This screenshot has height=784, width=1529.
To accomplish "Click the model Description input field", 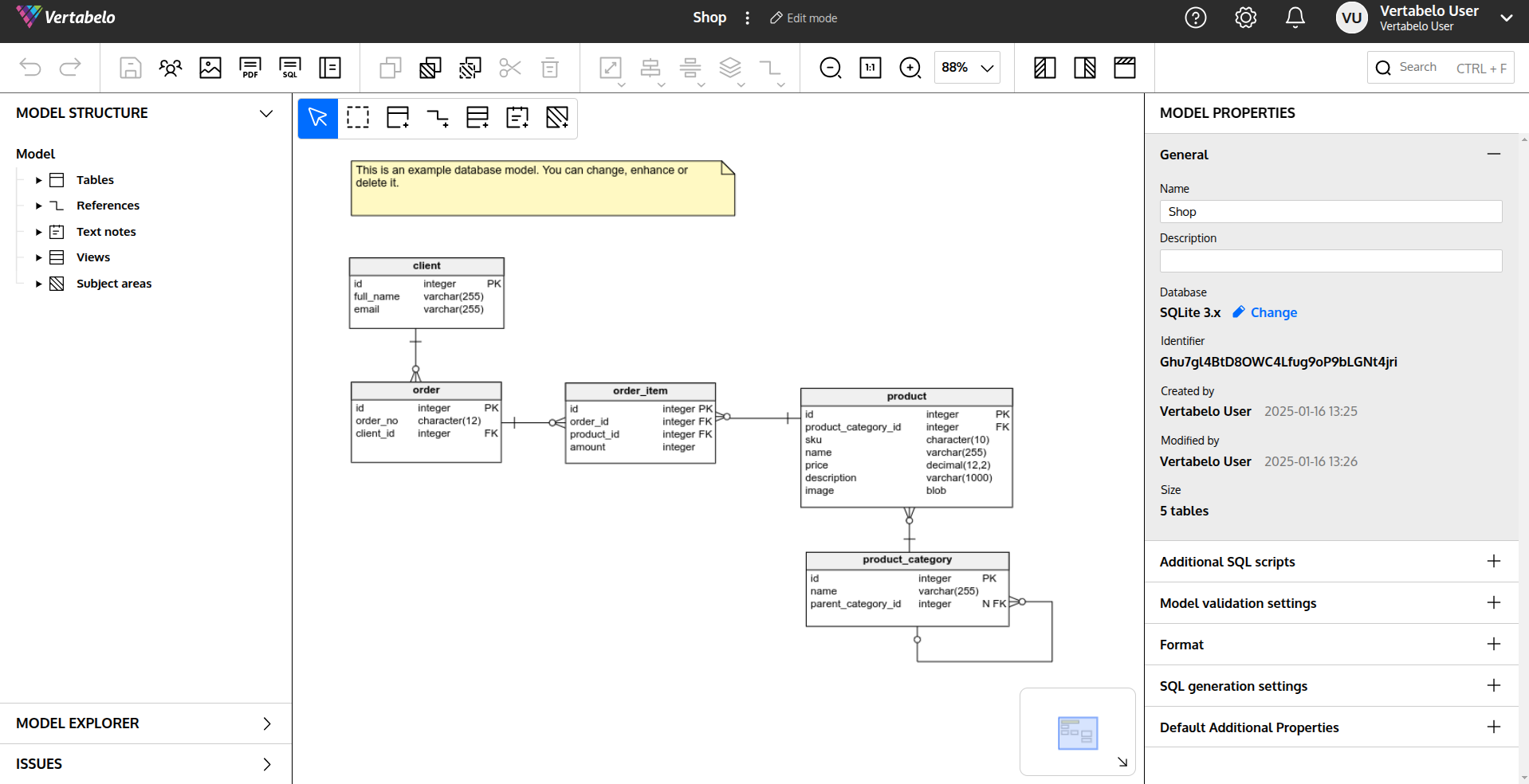I will pos(1330,261).
